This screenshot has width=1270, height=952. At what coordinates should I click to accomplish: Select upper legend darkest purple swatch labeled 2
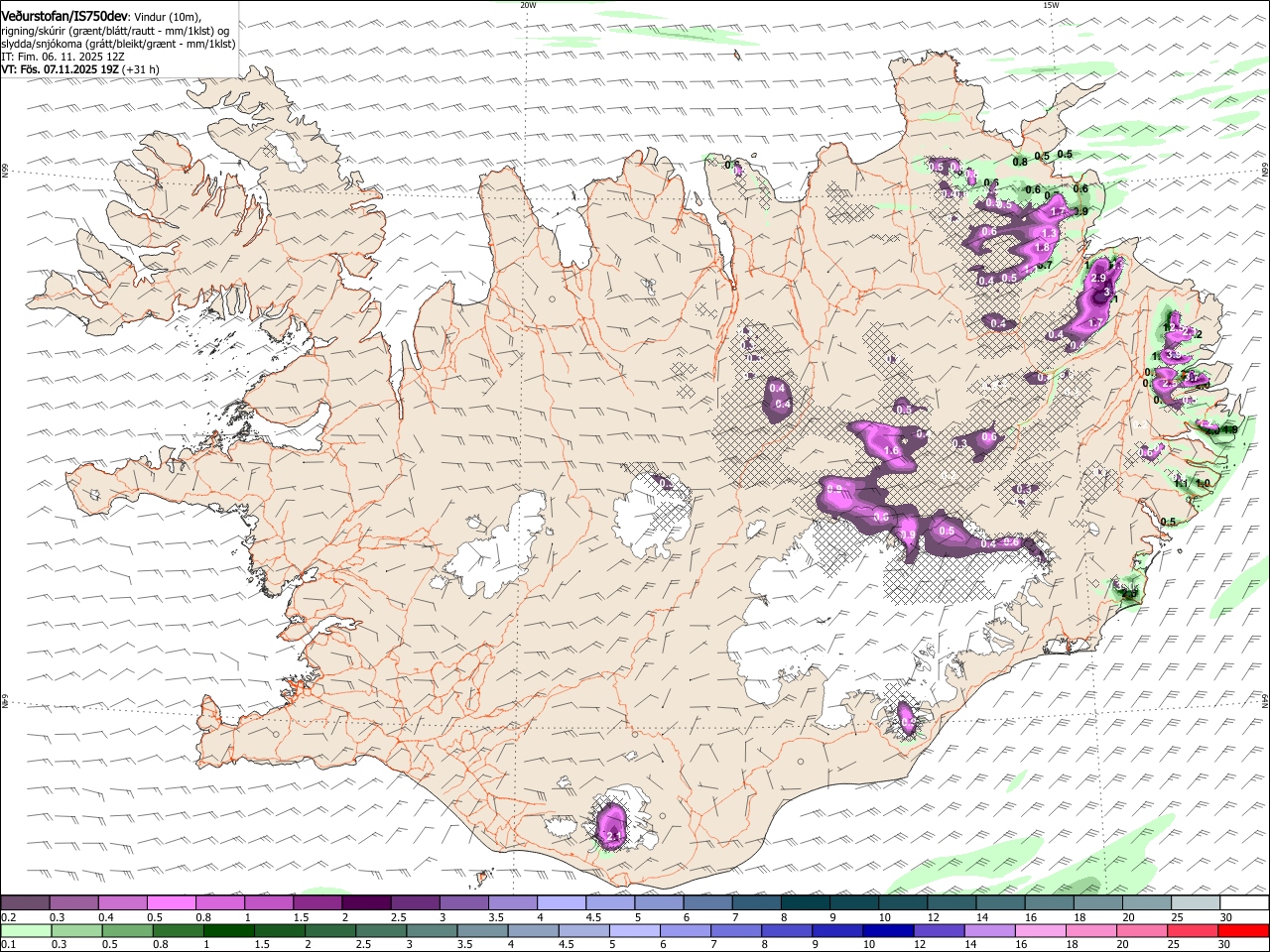(366, 902)
